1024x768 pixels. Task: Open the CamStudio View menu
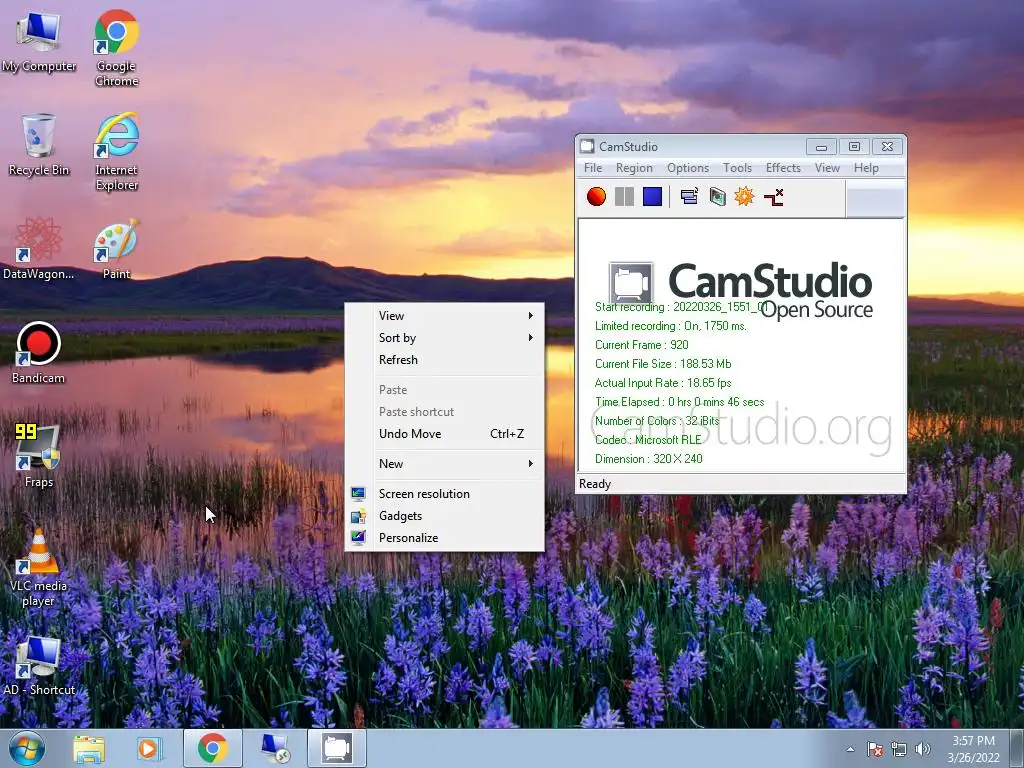click(827, 168)
